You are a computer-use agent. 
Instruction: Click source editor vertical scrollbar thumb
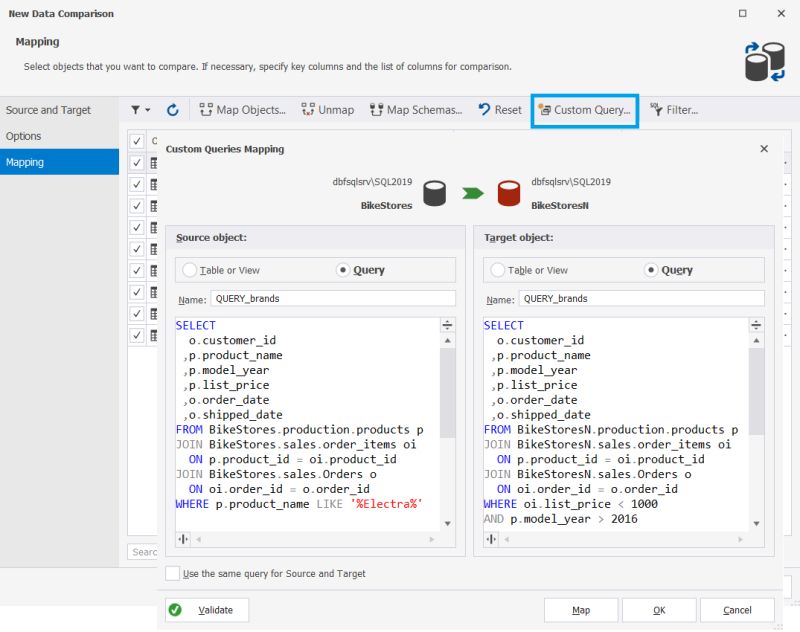[447, 393]
